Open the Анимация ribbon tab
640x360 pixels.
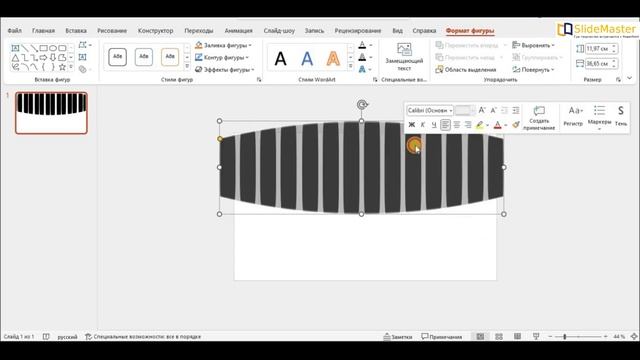[x=238, y=31]
